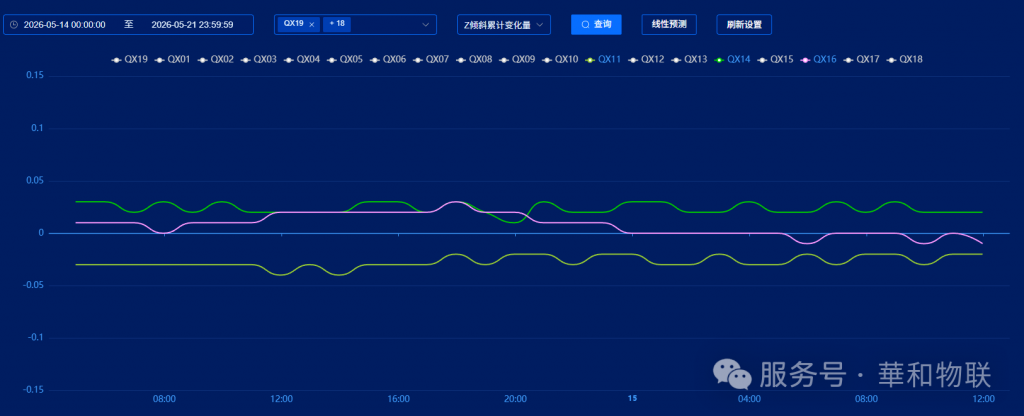Viewport: 1024px width, 416px height.
Task: Remove the QX19 tag with its x icon
Action: tap(312, 24)
